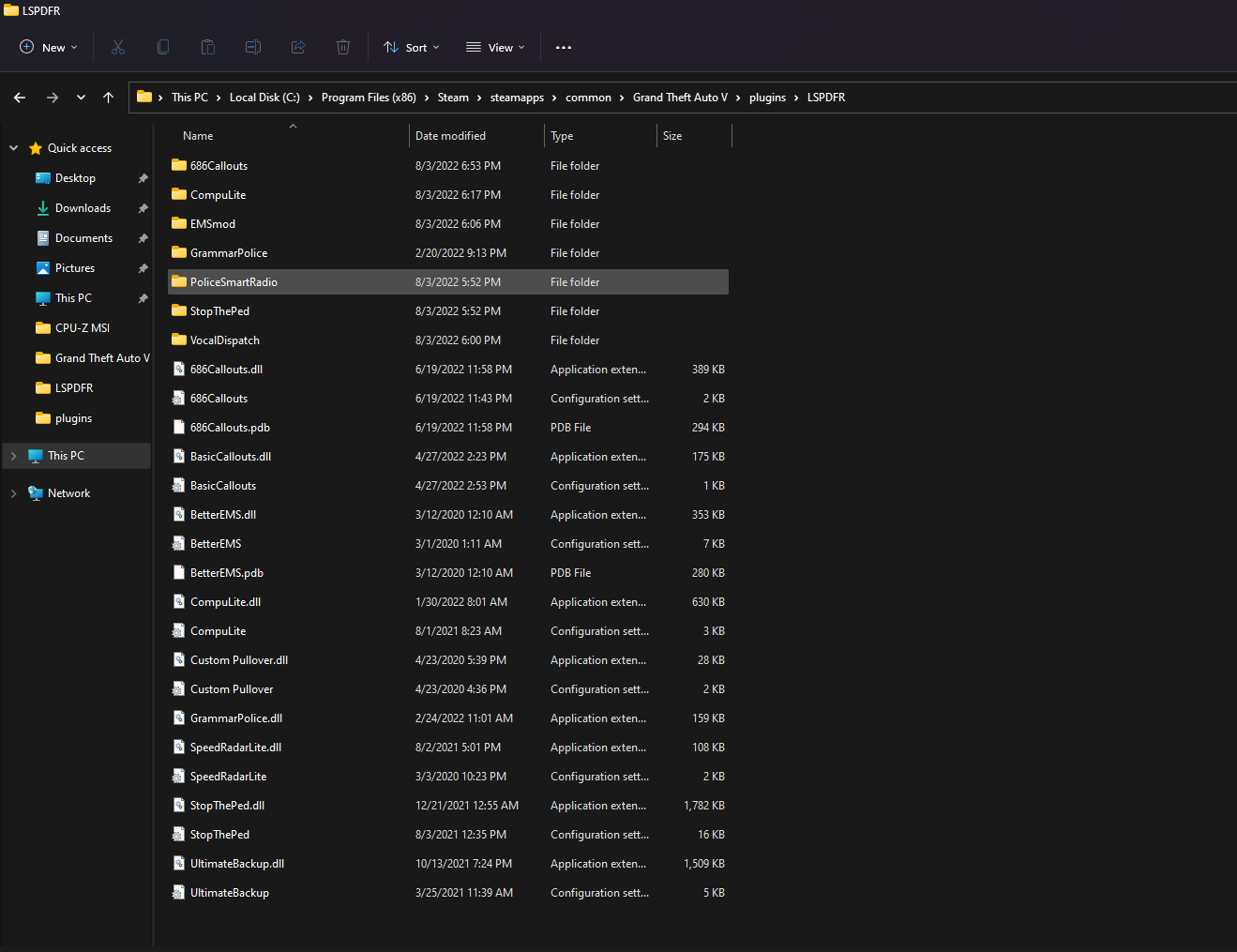Open the New item dropdown
The height and width of the screenshot is (952, 1237).
coord(49,47)
